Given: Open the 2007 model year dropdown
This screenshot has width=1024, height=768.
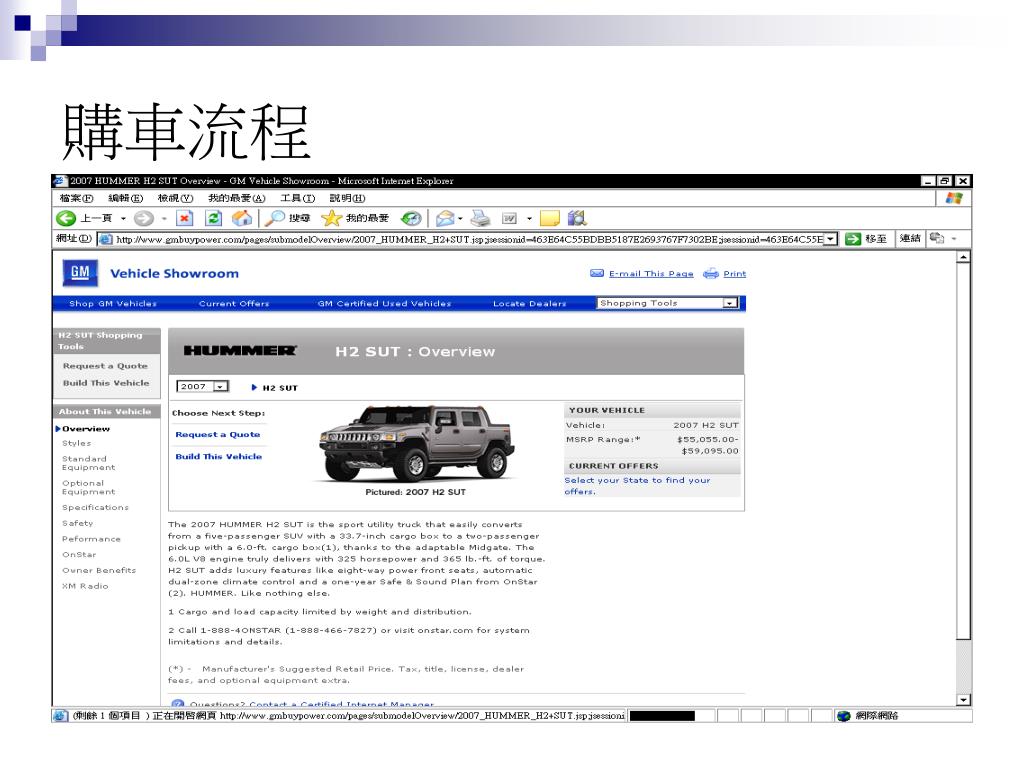Looking at the screenshot, I should (x=202, y=387).
